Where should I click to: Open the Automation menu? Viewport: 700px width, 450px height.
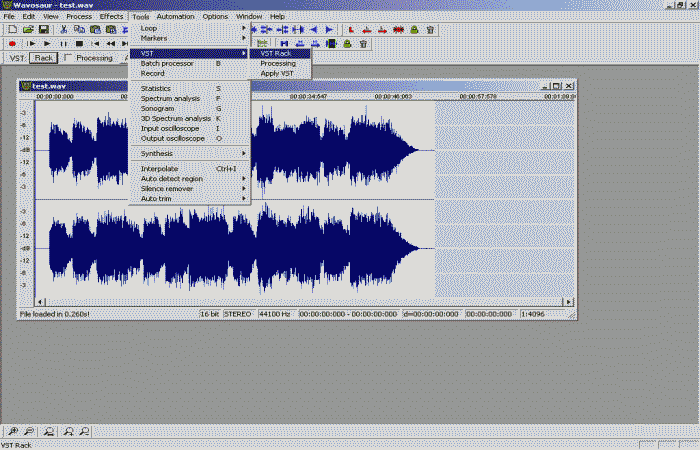pos(176,17)
